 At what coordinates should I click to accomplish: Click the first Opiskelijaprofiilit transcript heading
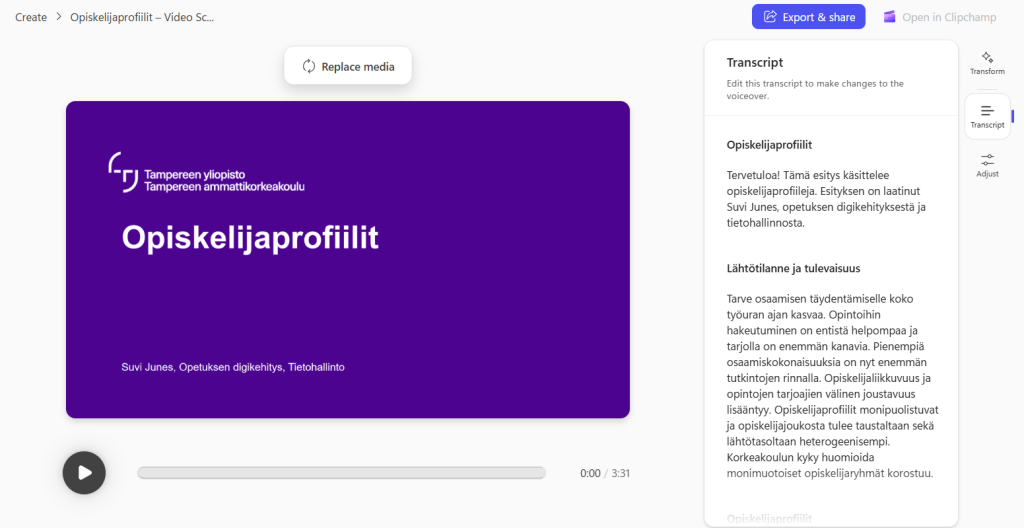click(x=769, y=144)
